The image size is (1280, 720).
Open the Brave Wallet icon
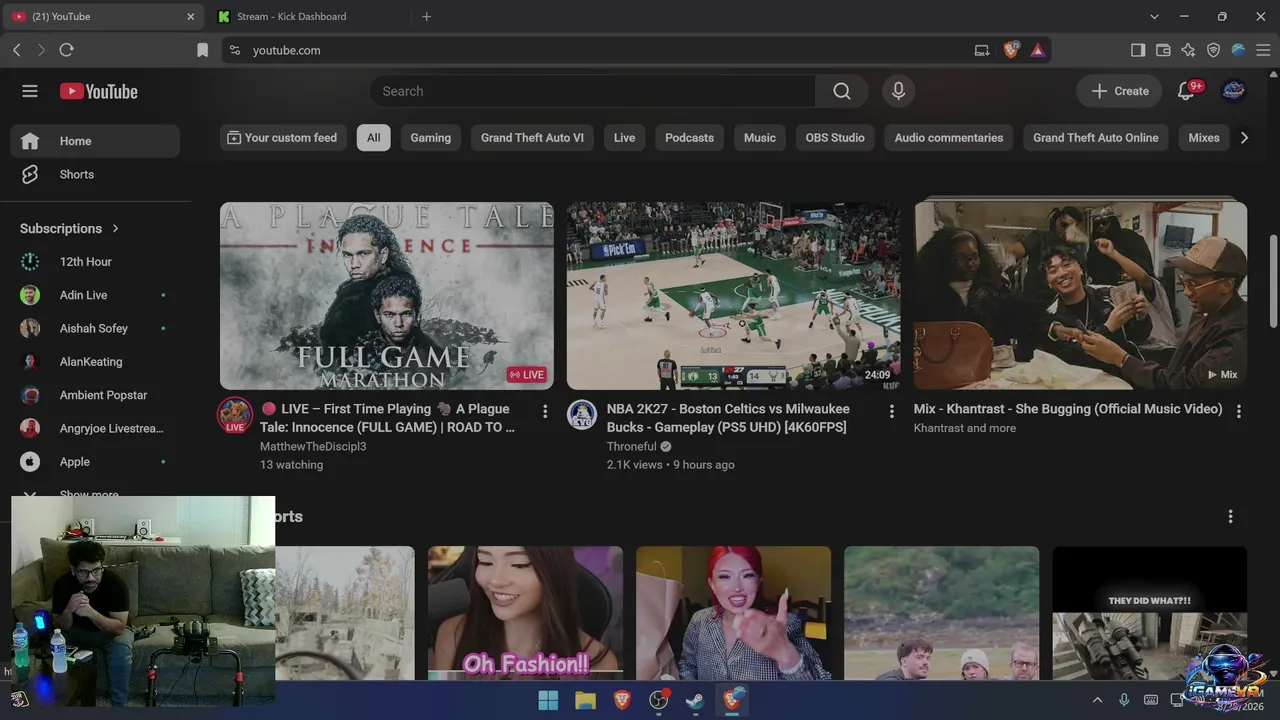pyautogui.click(x=1163, y=50)
